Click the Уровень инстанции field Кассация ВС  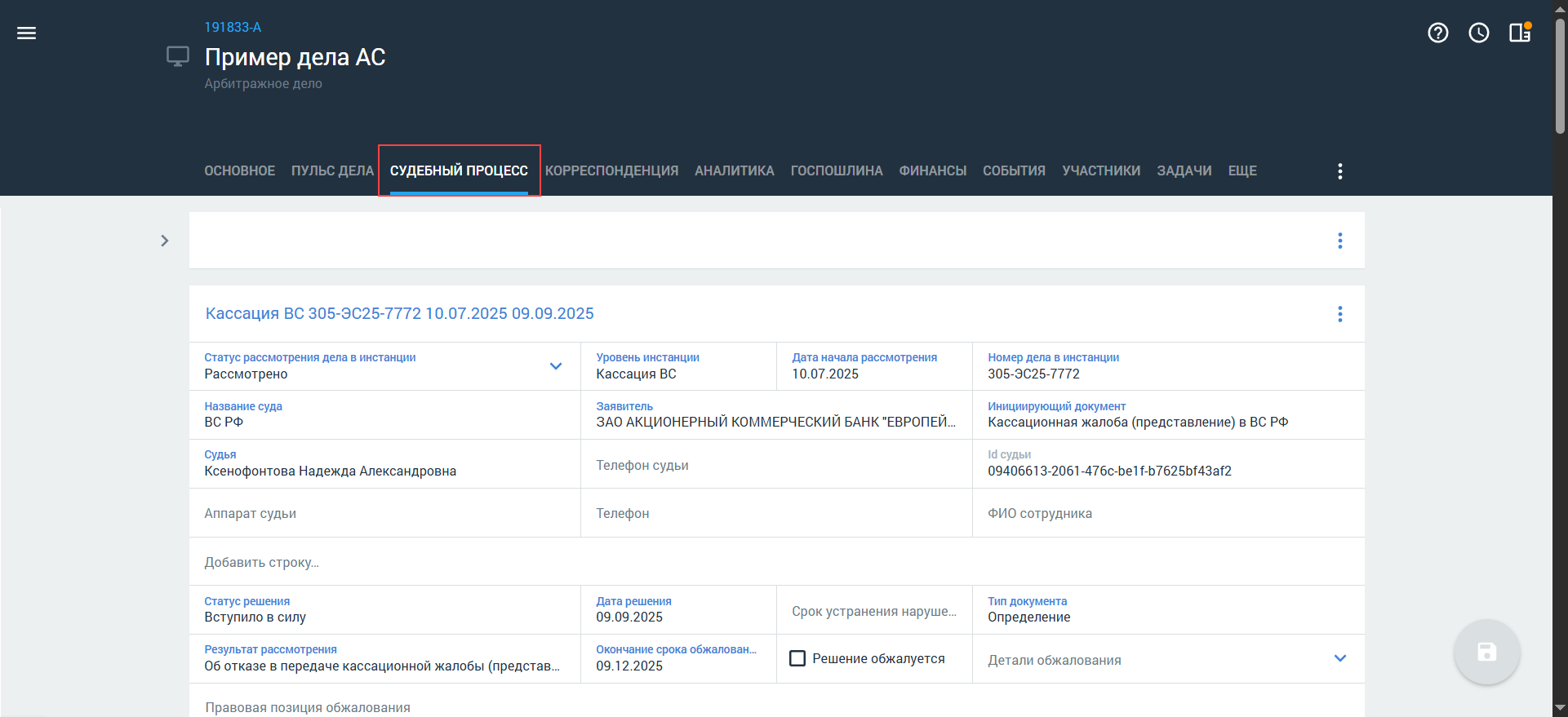tap(678, 366)
